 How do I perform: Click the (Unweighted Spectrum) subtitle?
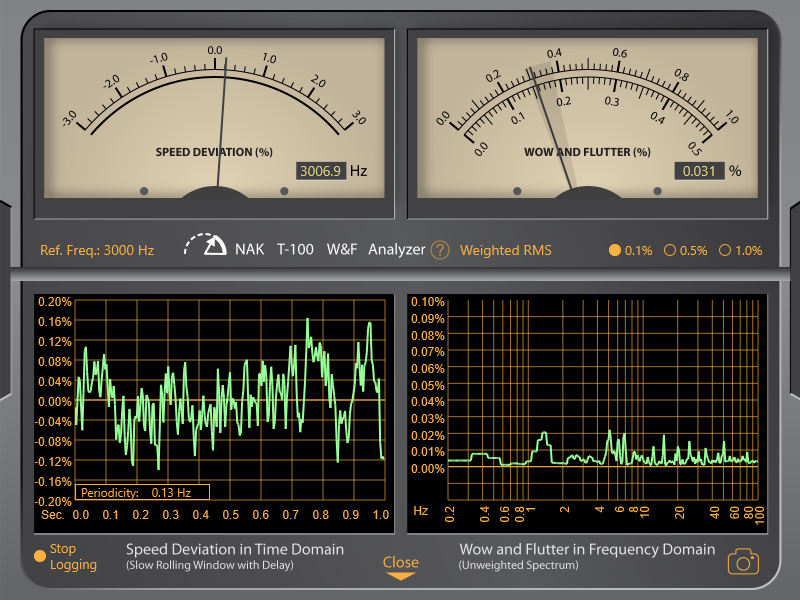518,565
